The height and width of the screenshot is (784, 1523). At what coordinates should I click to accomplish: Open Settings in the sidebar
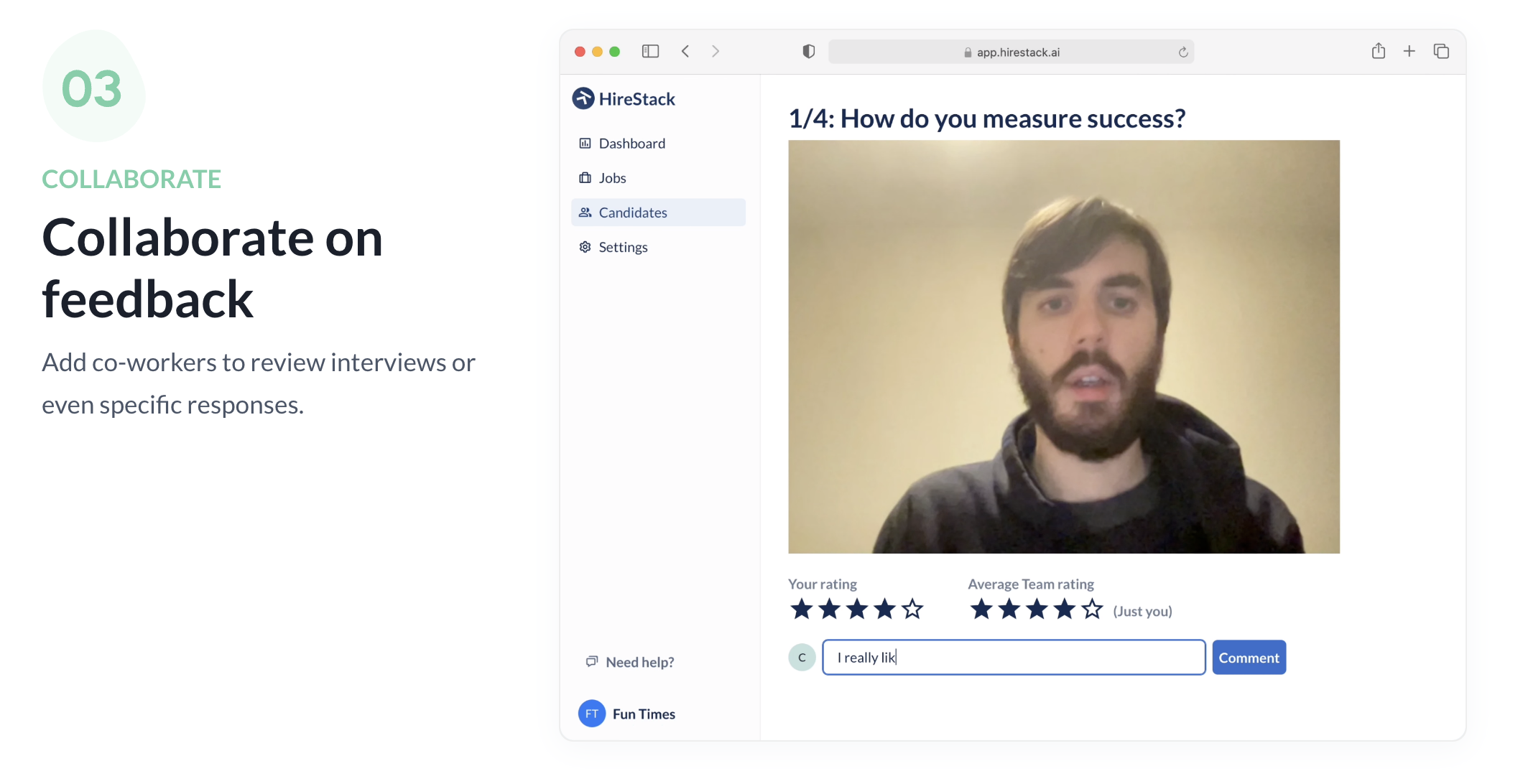(623, 247)
